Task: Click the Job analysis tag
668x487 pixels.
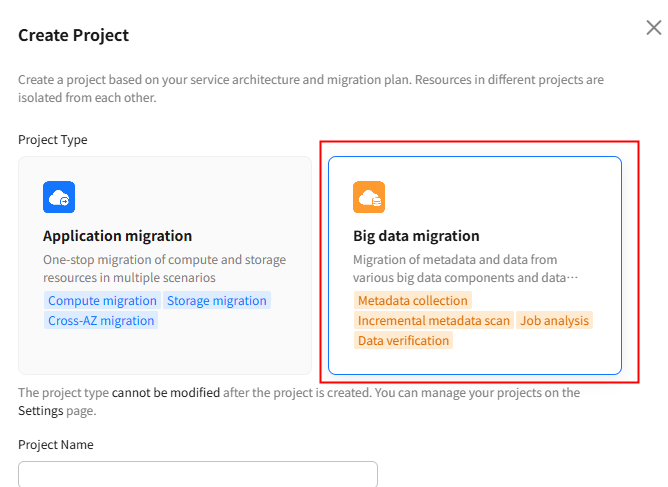Action: click(554, 320)
